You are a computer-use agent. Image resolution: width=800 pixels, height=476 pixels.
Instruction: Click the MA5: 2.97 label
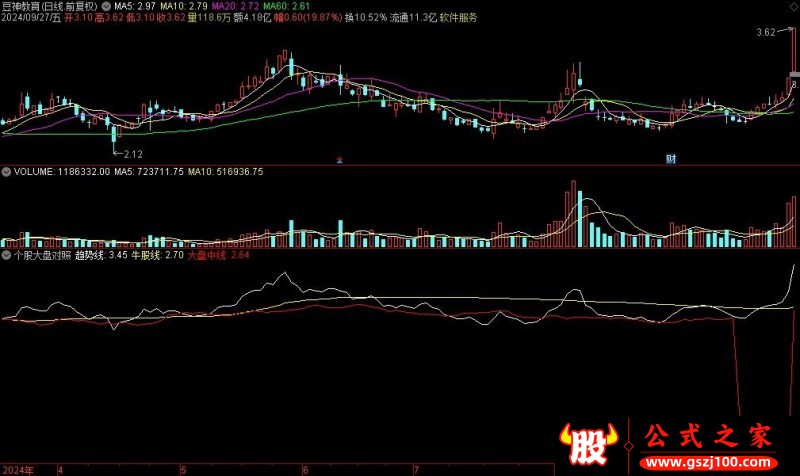tap(135, 7)
